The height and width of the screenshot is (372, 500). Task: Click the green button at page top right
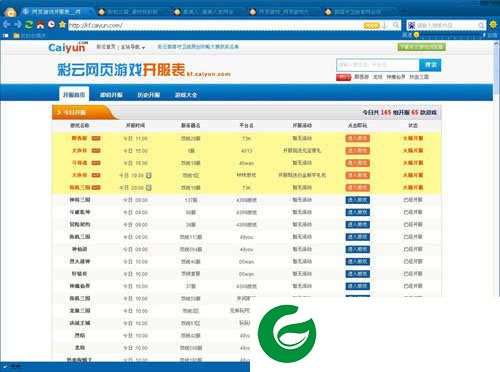pyautogui.click(x=421, y=47)
